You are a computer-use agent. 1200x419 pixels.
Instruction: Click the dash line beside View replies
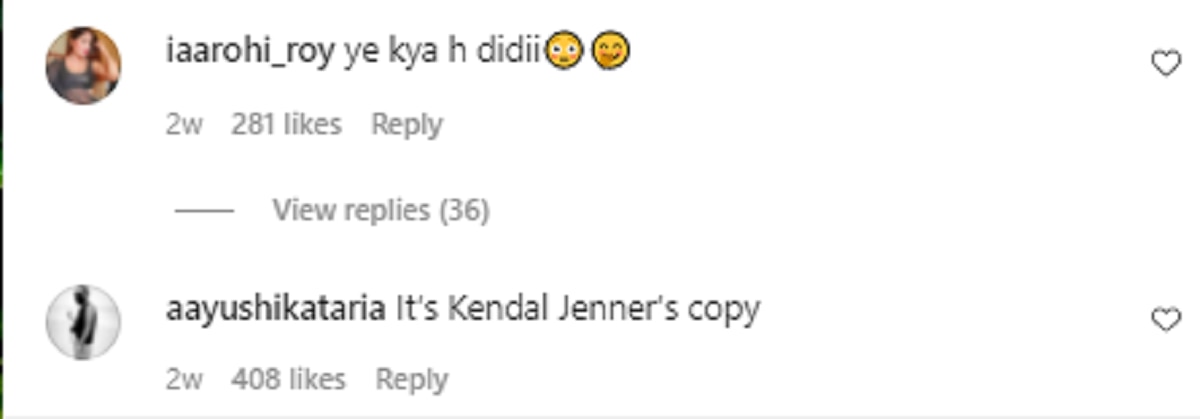[x=204, y=211]
